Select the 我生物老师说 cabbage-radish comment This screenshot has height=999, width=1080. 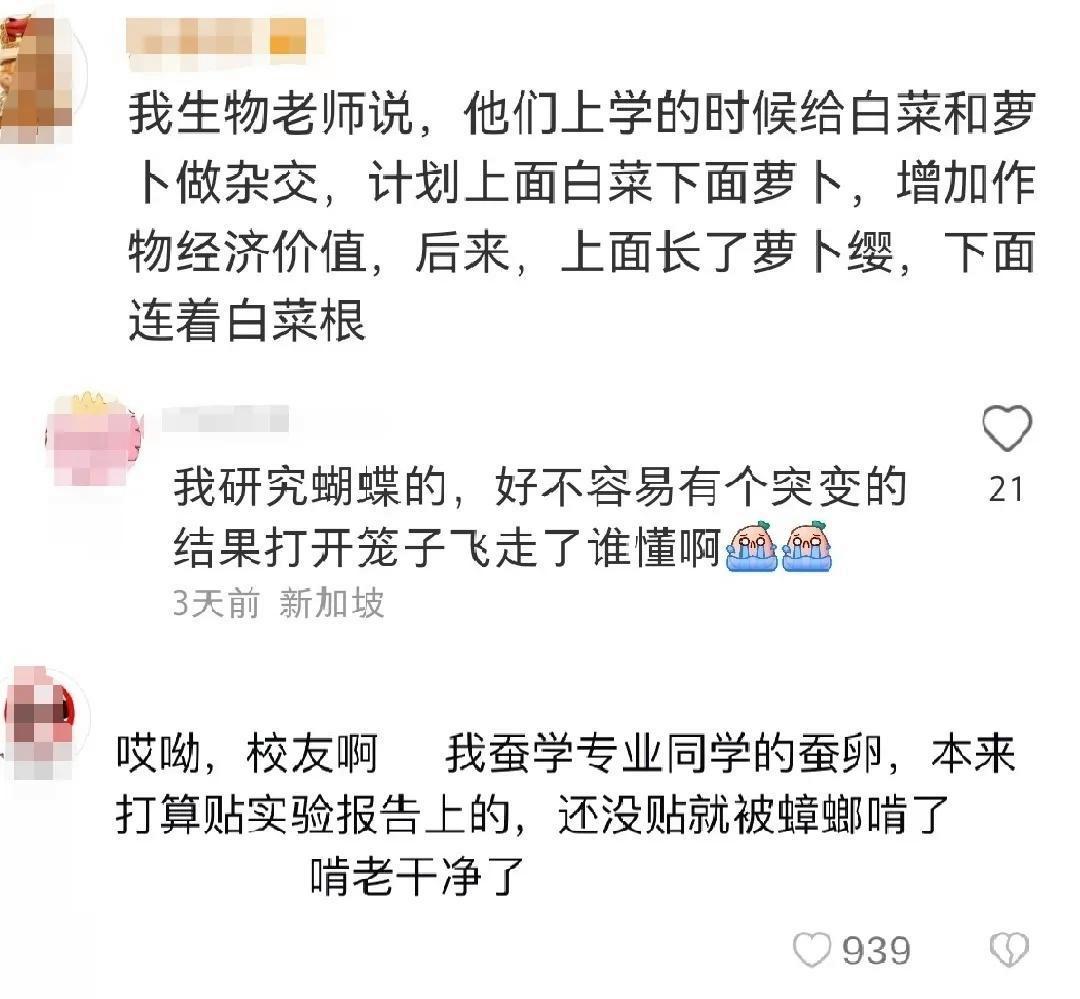582,217
